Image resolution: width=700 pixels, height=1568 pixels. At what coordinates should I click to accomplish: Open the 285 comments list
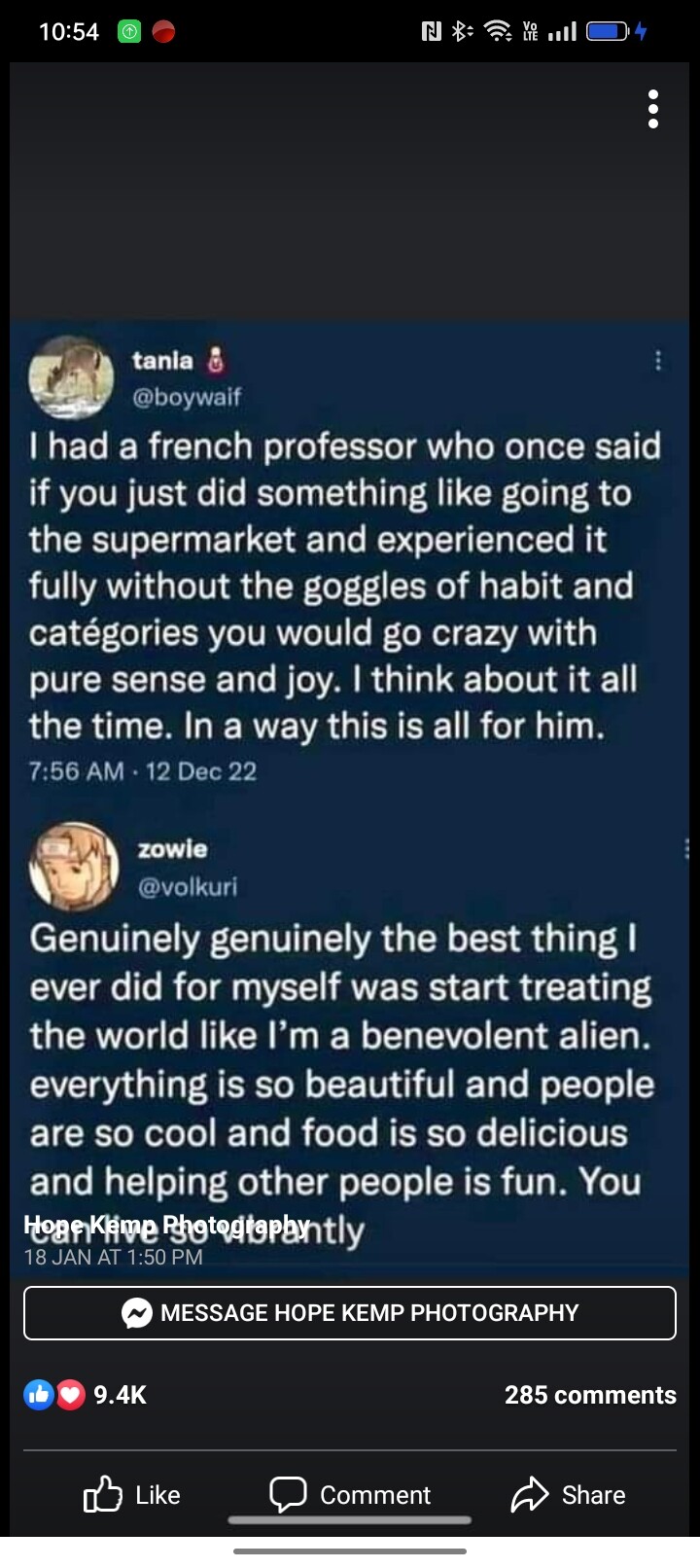(x=590, y=1395)
